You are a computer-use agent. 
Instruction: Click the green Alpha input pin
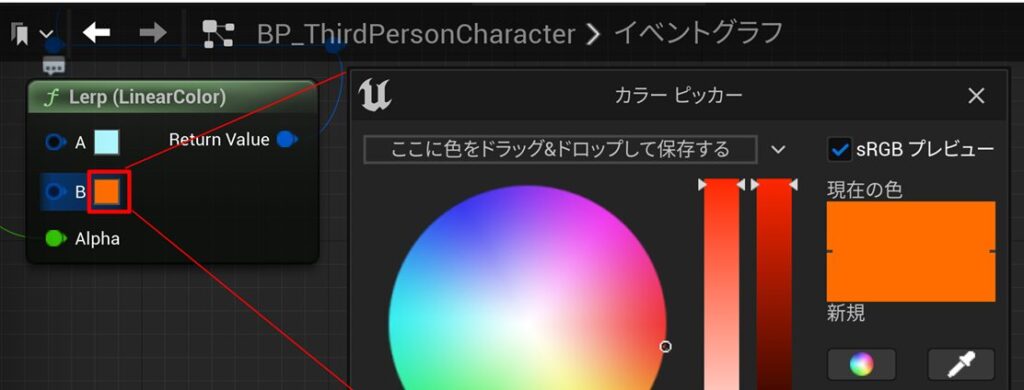click(x=56, y=238)
